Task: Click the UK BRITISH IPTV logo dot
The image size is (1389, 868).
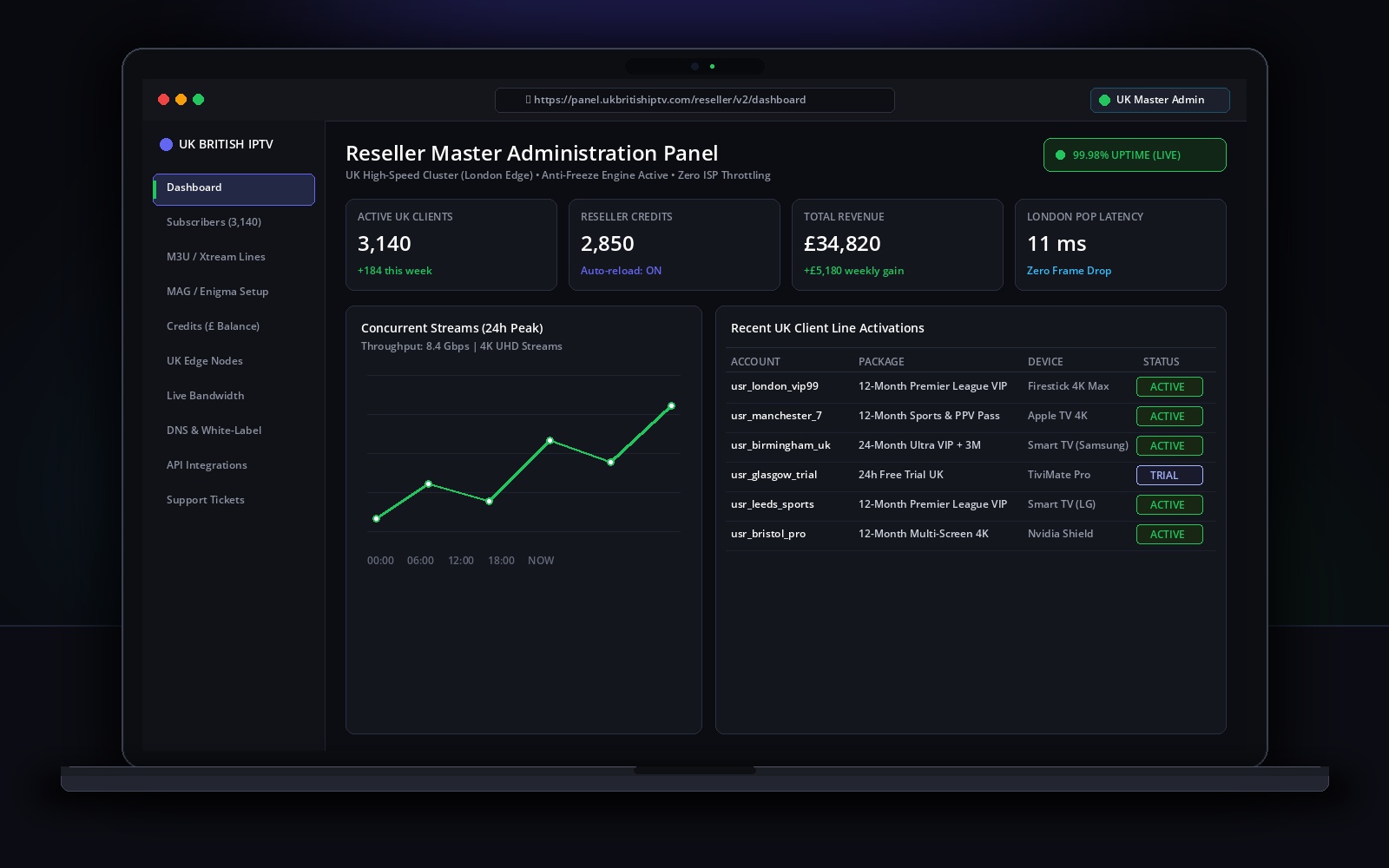Action: tap(166, 144)
